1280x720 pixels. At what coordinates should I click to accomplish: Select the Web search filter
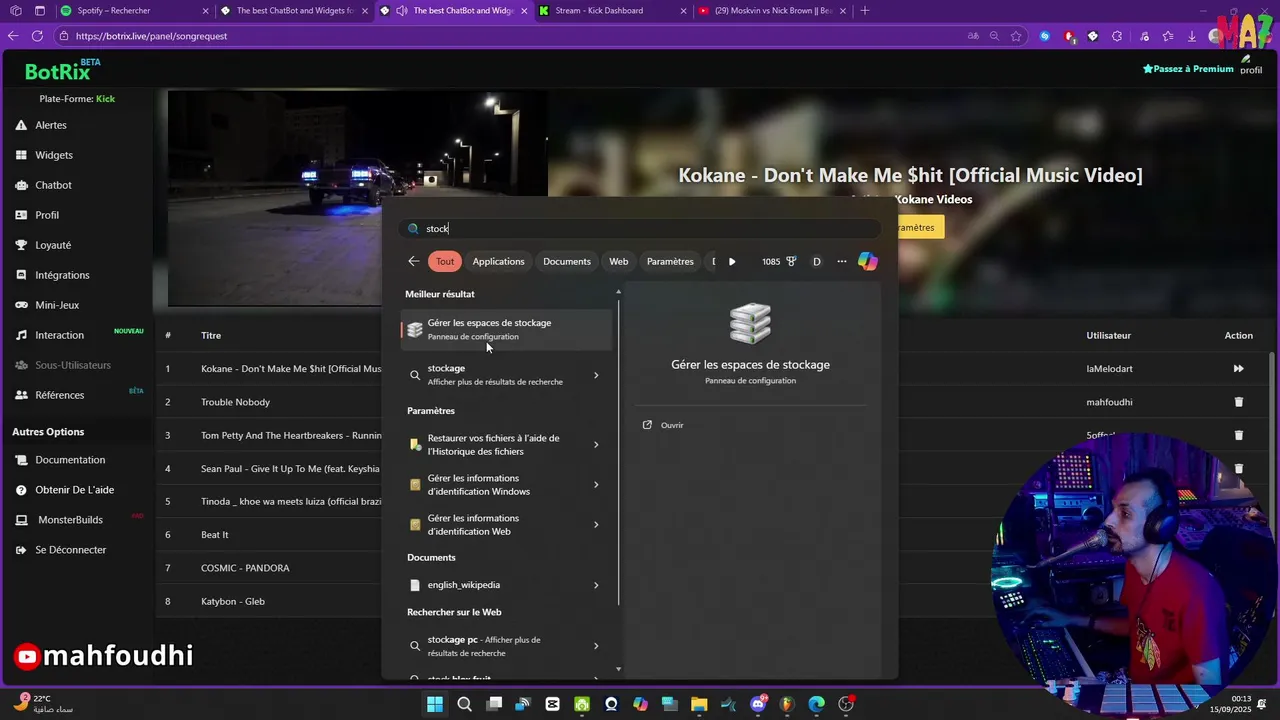click(x=619, y=261)
